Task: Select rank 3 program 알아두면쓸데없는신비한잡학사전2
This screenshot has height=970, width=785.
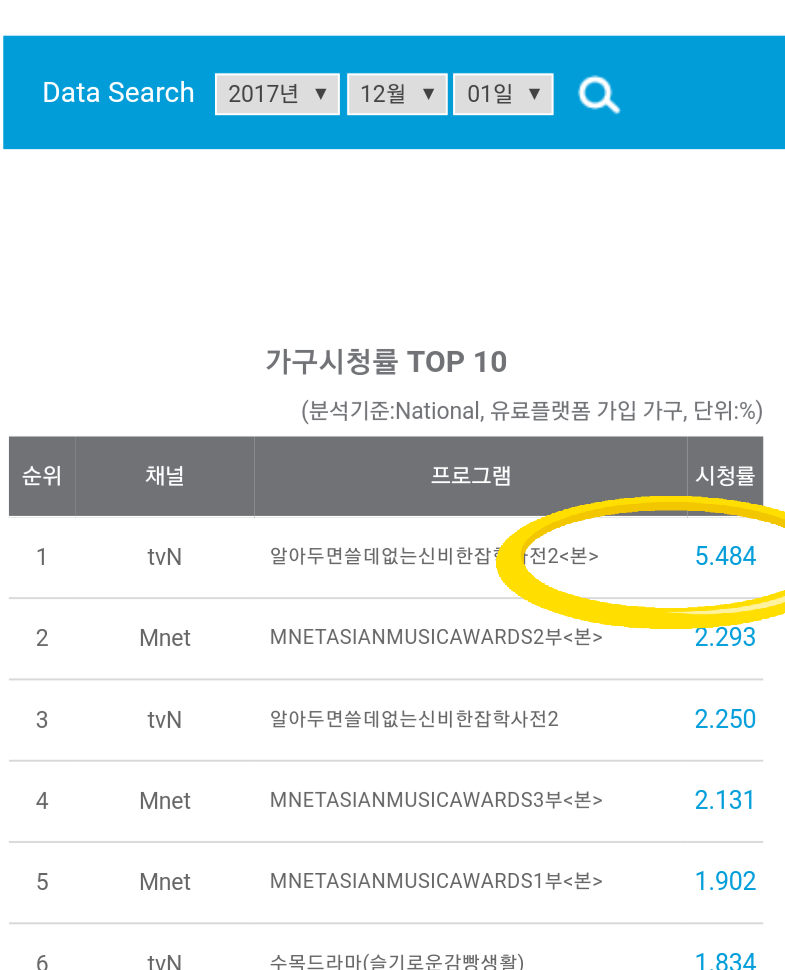Action: (x=414, y=719)
